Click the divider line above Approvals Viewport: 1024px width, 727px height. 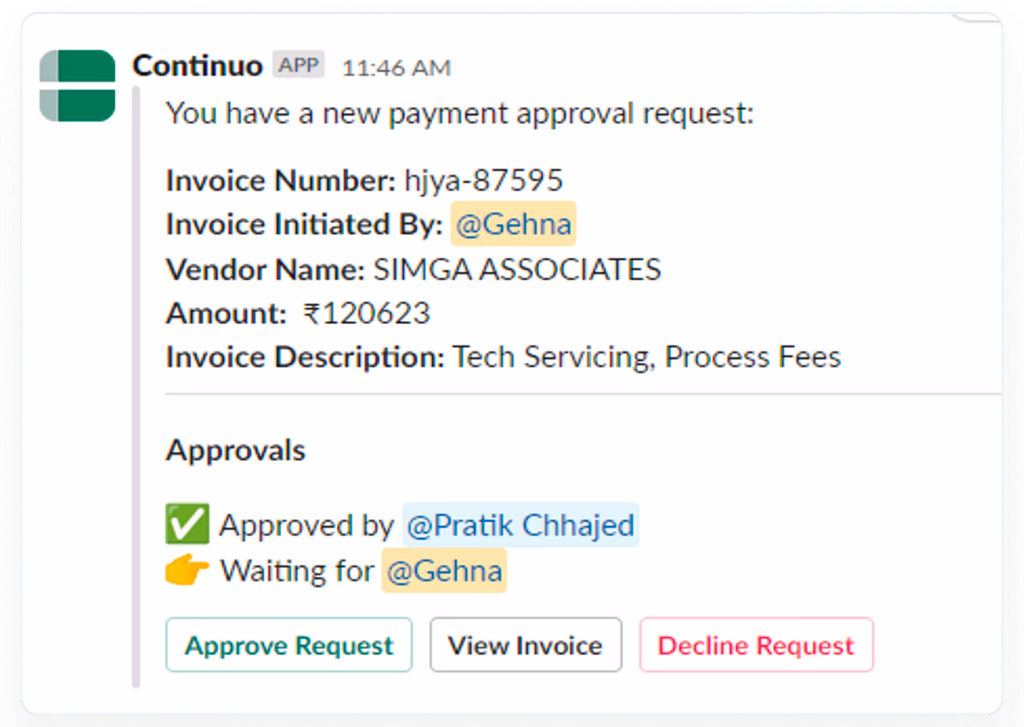click(x=580, y=394)
